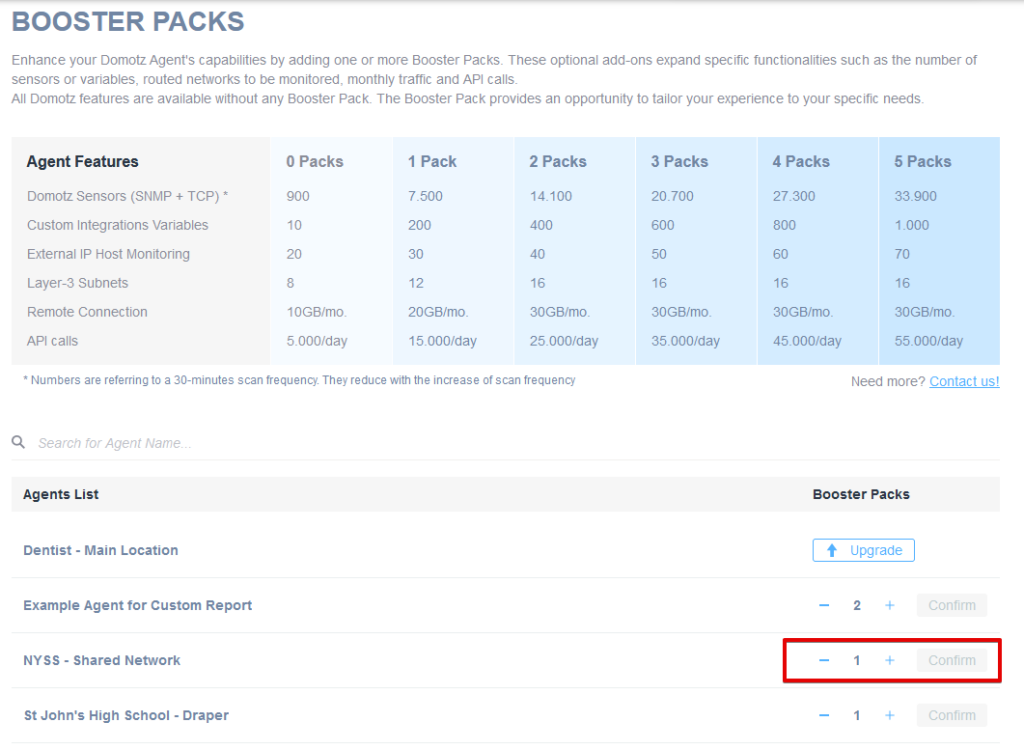
Task: Click API calls row label
Action: pyautogui.click(x=52, y=341)
